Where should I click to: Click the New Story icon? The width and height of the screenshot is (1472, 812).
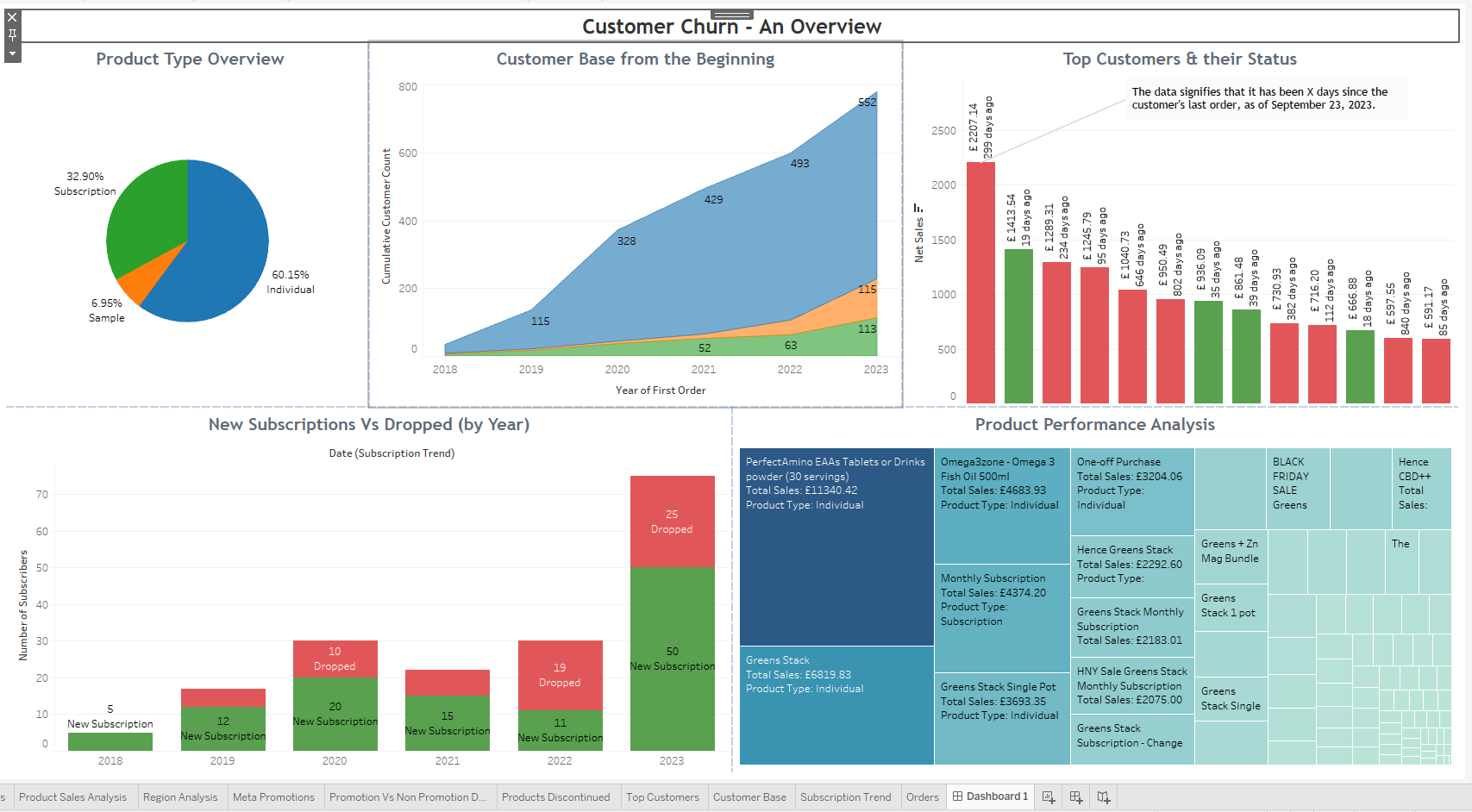coord(1104,796)
